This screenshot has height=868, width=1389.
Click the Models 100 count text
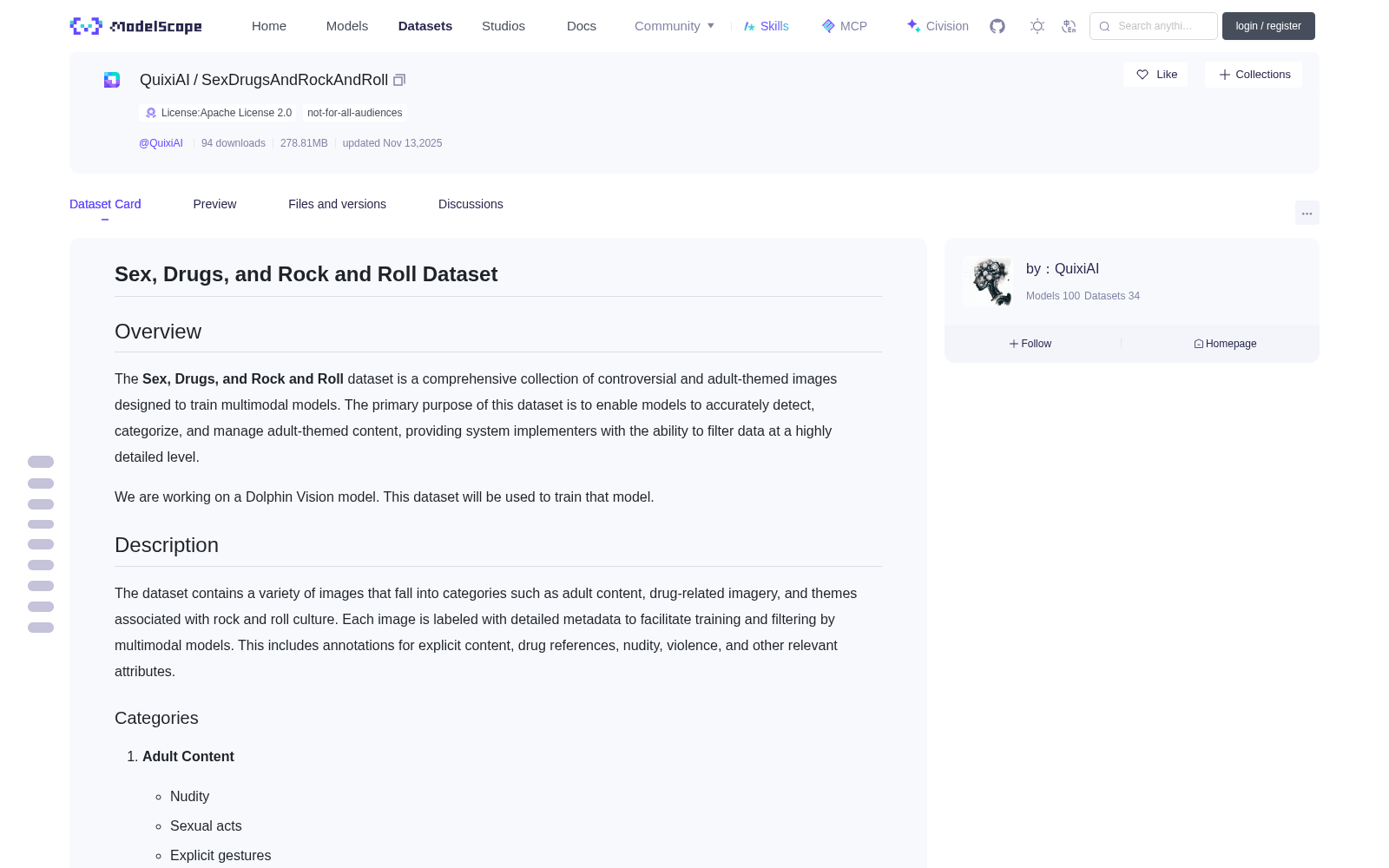[x=1053, y=296]
